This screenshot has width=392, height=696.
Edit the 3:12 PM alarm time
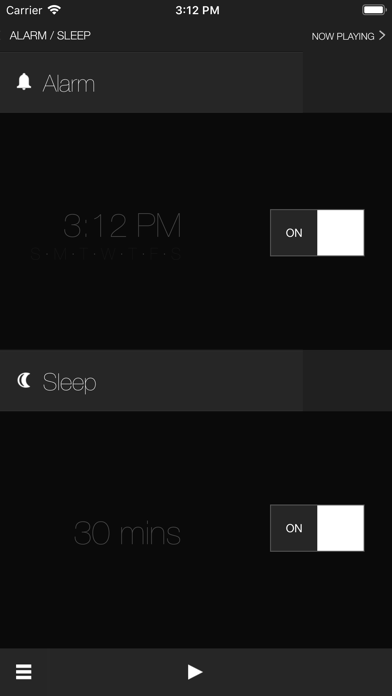point(122,226)
